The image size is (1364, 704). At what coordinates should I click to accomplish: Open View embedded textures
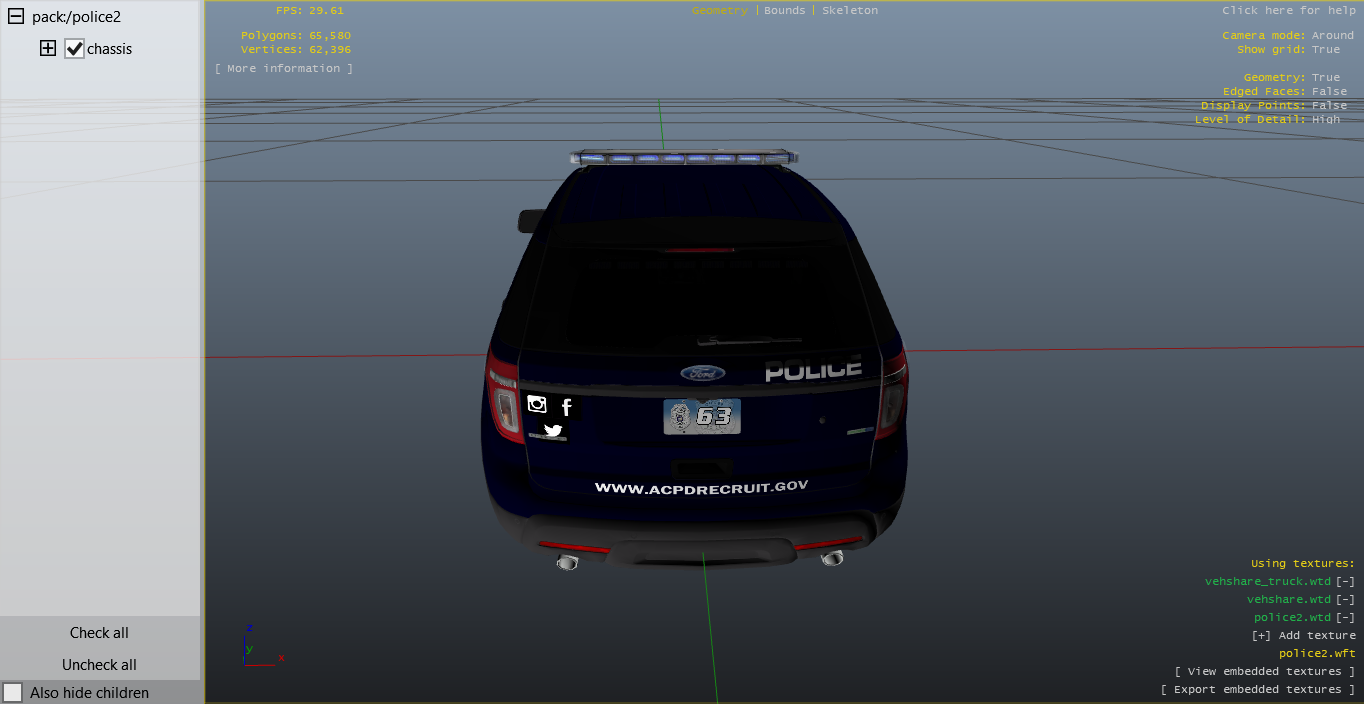coord(1265,671)
